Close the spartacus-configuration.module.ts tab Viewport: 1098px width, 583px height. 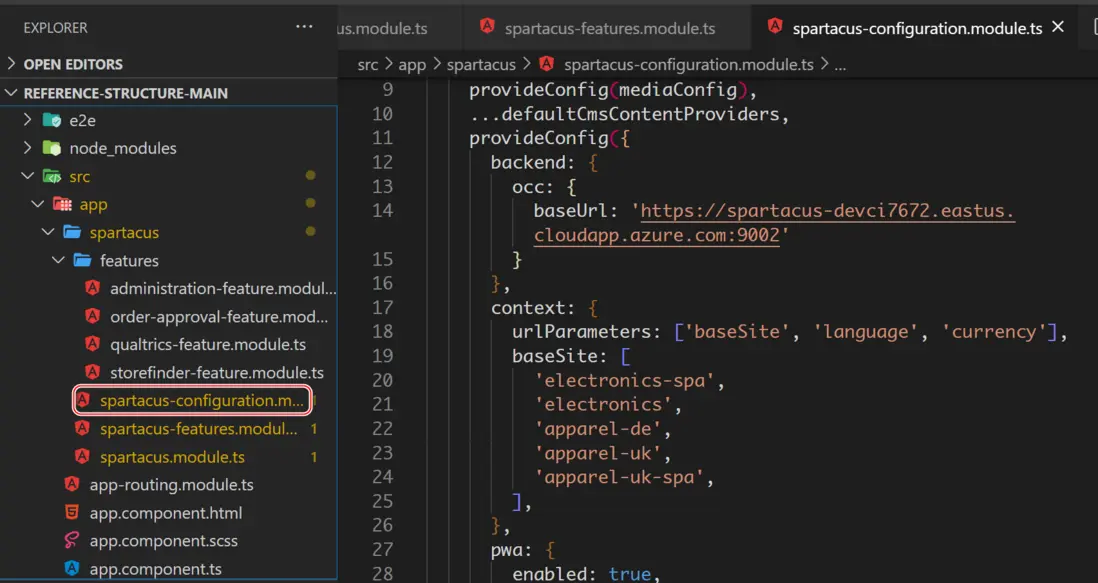point(1059,28)
